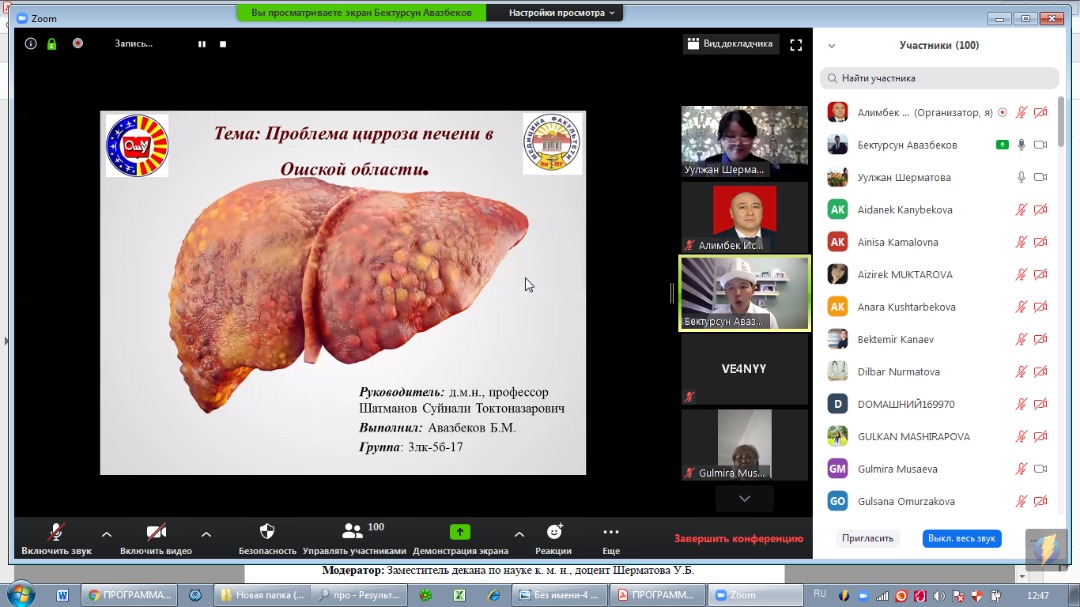This screenshot has height=607, width=1080.
Task: Toggle Aizirek MUKTAROVA's microphone icon
Action: 1021,274
